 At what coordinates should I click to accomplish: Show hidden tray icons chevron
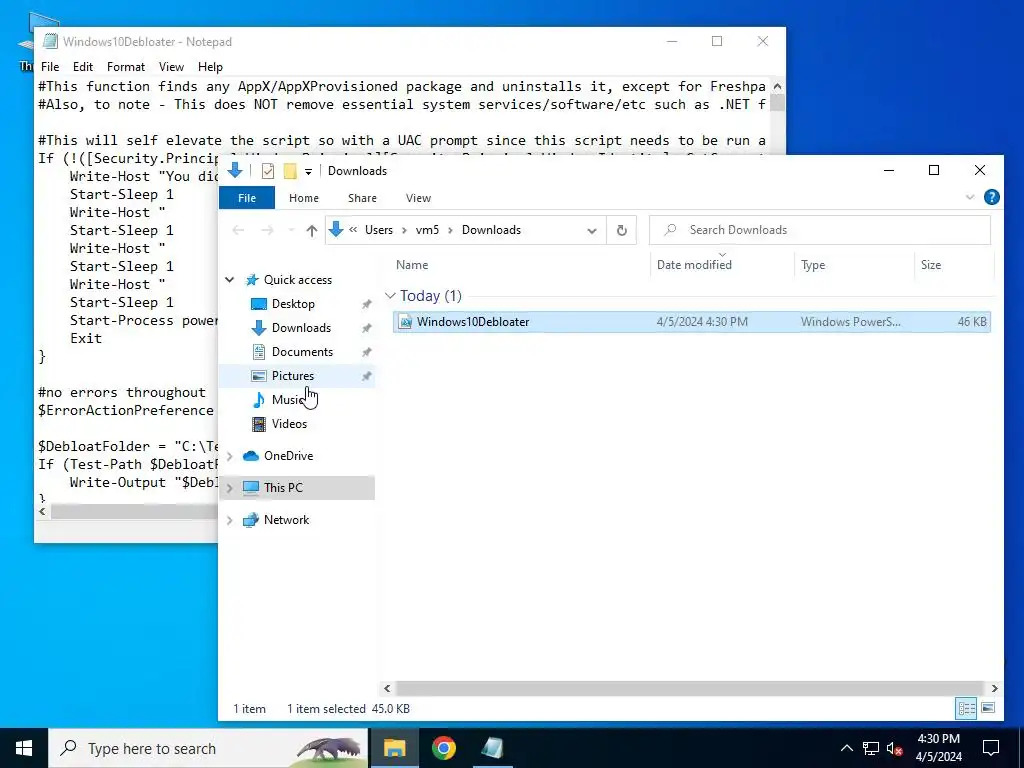[x=846, y=748]
